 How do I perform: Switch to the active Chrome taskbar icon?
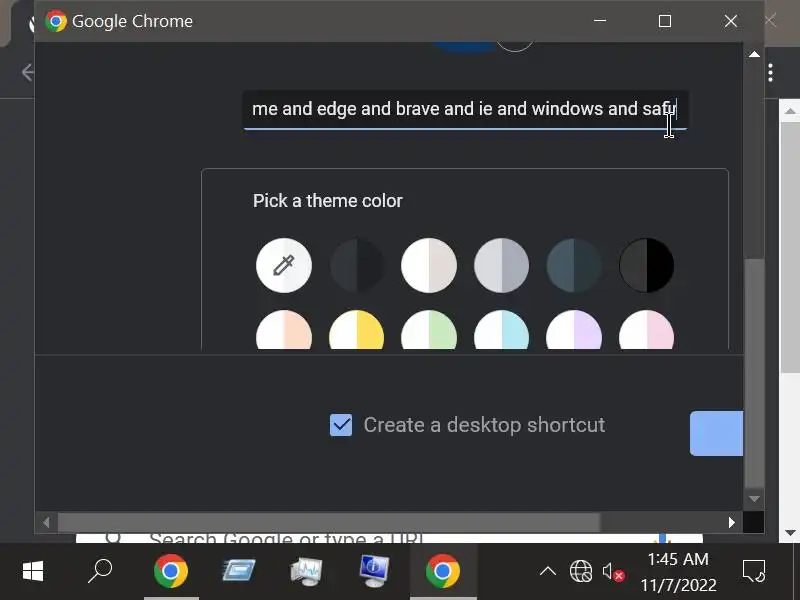tap(443, 571)
